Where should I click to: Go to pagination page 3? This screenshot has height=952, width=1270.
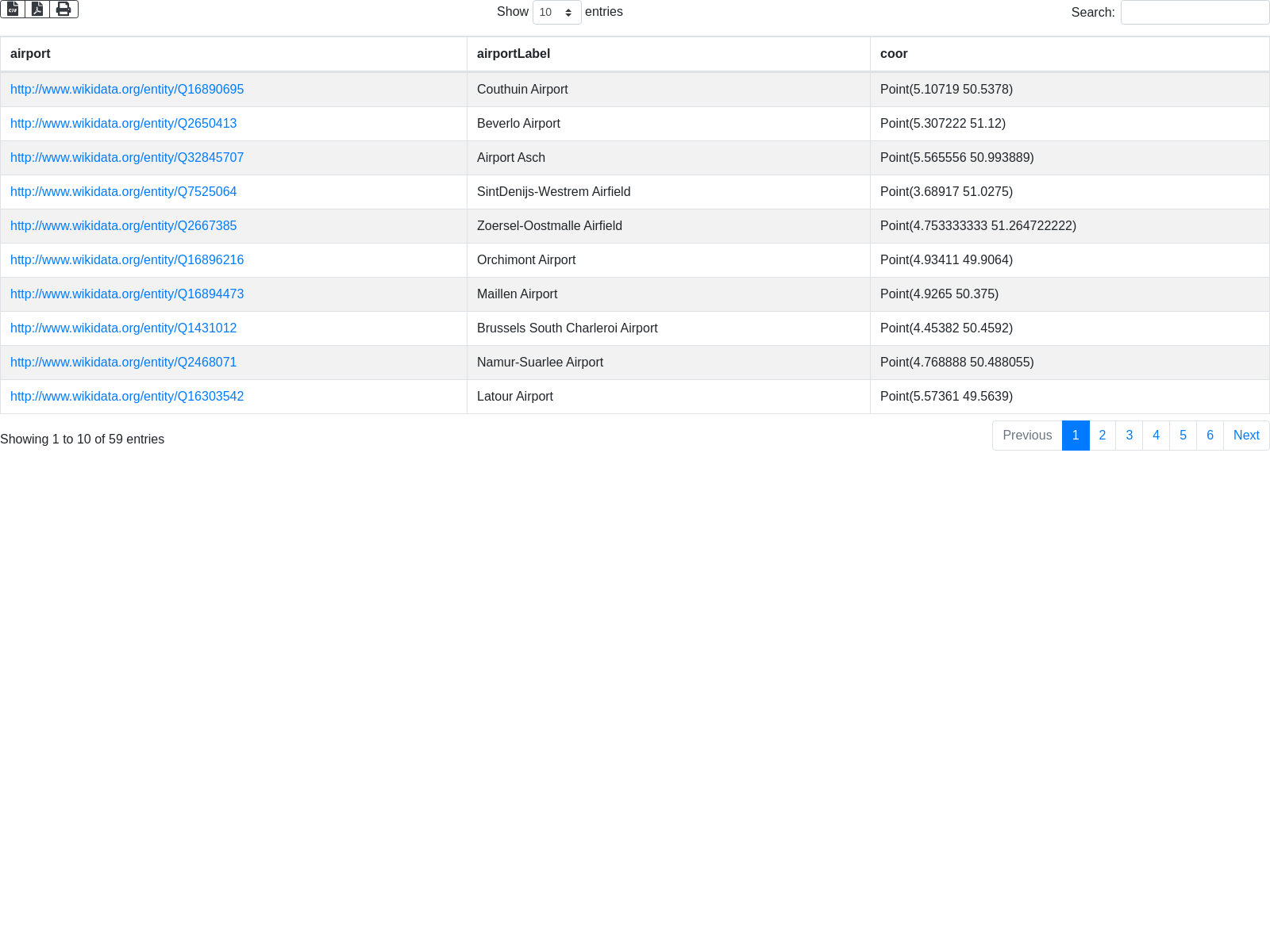[x=1129, y=436]
